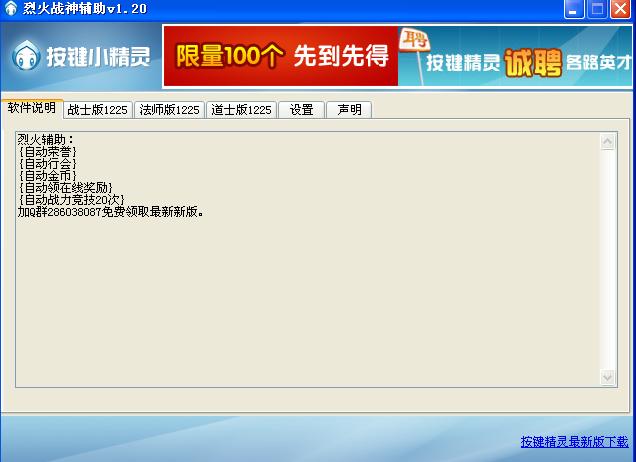Open the 按键精灵最新版下载 link
The width and height of the screenshot is (636, 462).
(x=574, y=441)
